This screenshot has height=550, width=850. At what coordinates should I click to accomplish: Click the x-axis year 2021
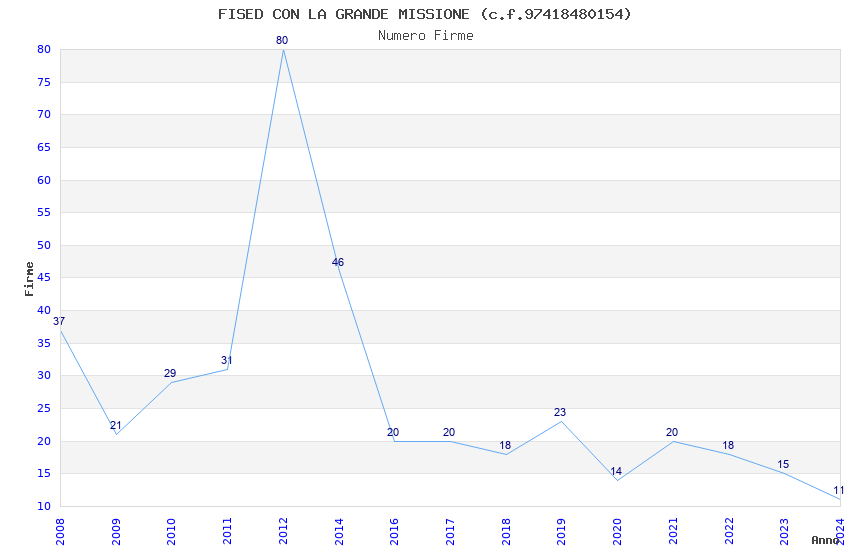673,531
